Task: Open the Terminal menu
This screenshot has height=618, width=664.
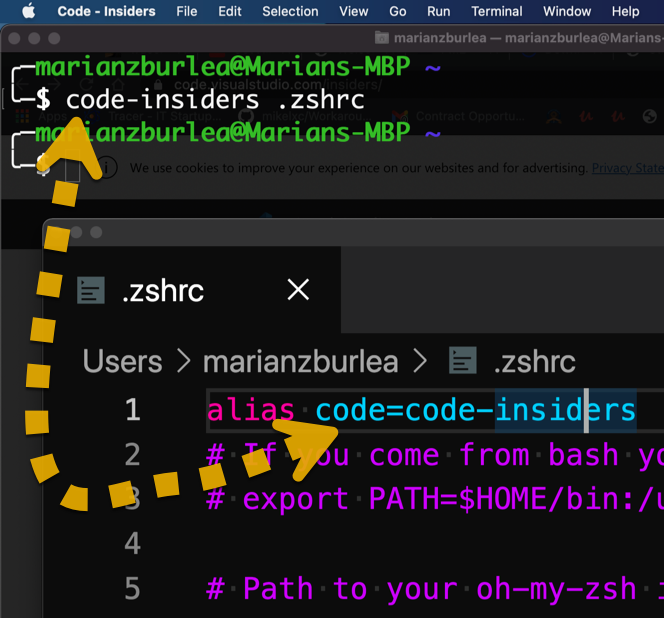Action: click(x=497, y=11)
